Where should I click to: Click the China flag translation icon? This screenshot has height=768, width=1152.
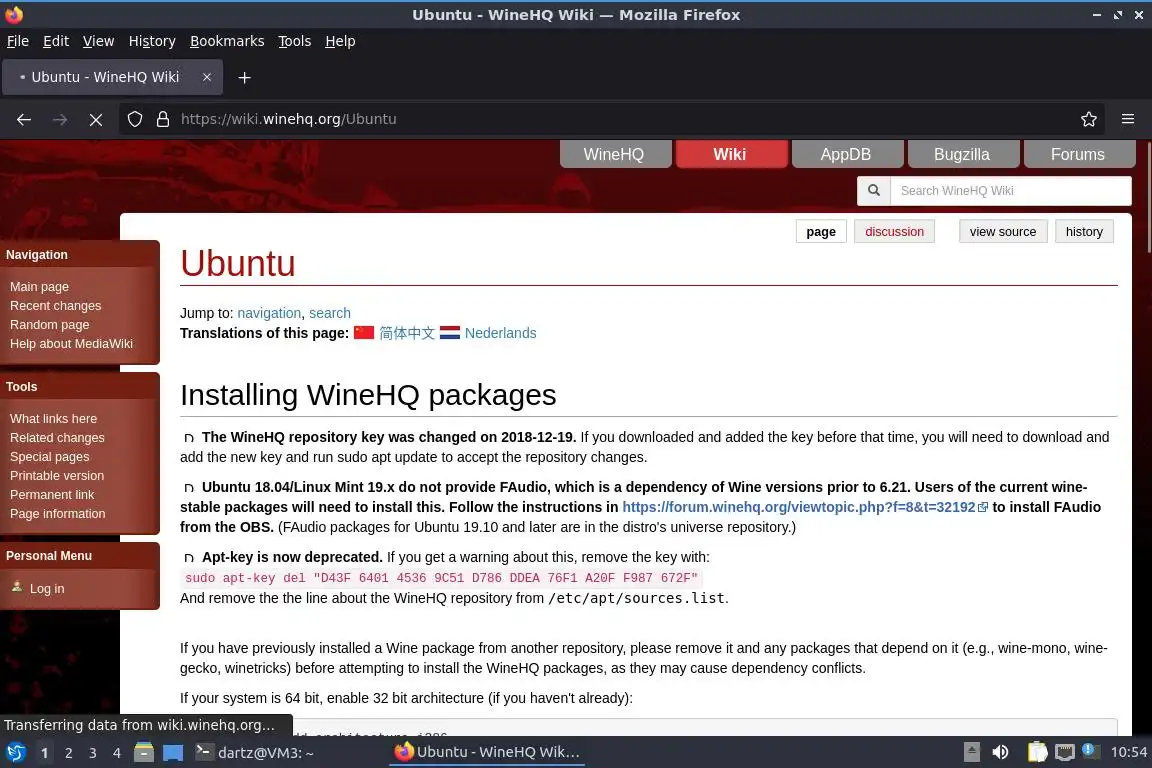(x=364, y=333)
